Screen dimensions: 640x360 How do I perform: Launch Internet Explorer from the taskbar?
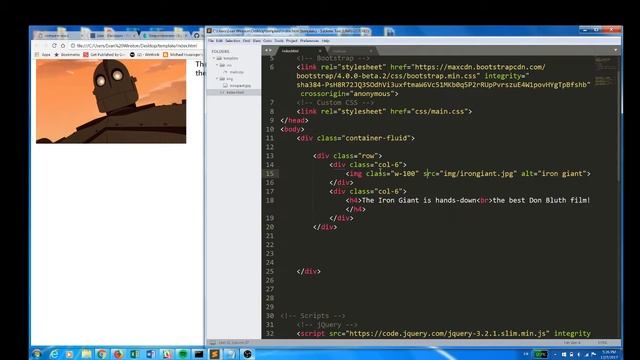tap(54, 354)
